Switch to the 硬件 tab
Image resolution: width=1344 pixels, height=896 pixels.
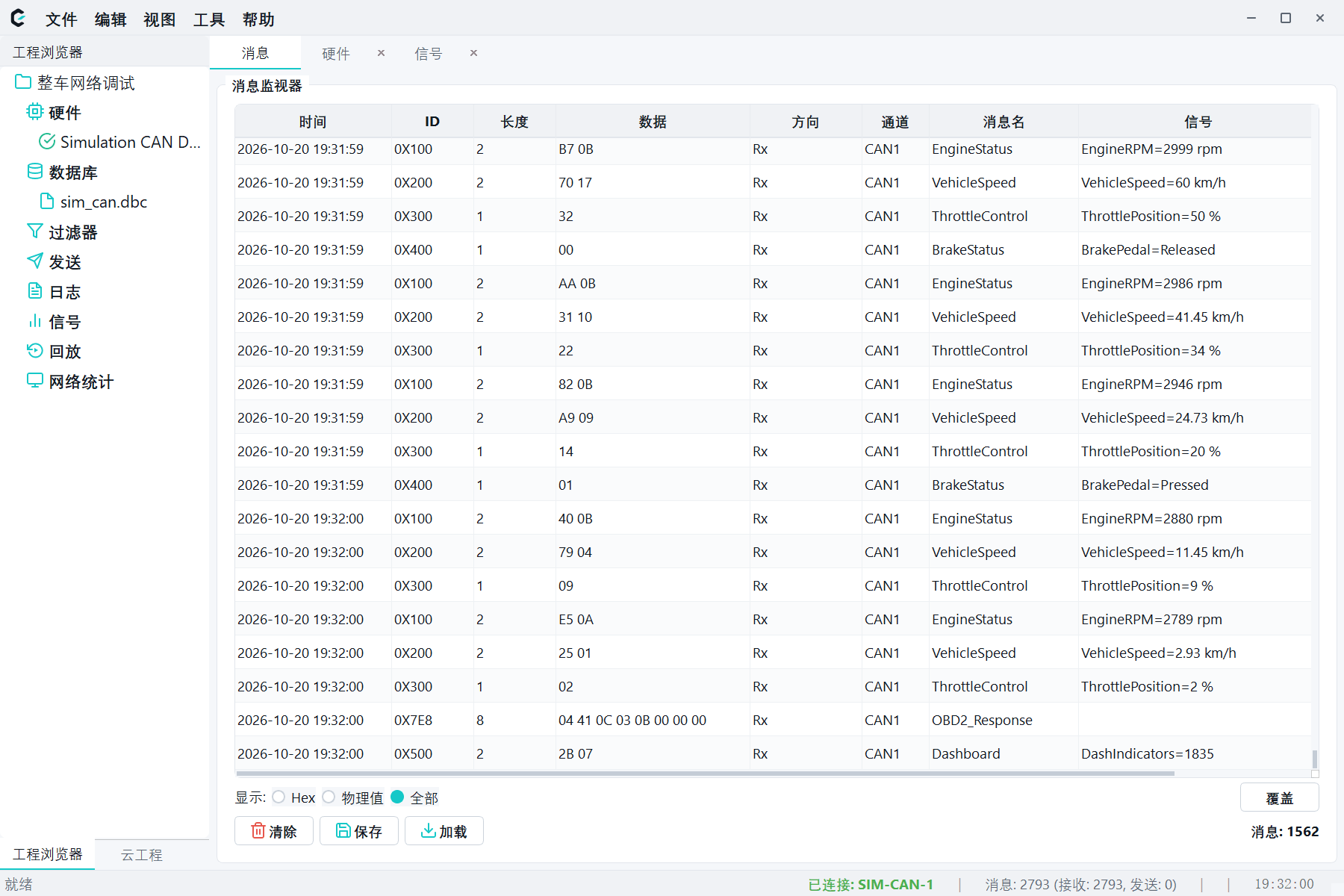(335, 53)
